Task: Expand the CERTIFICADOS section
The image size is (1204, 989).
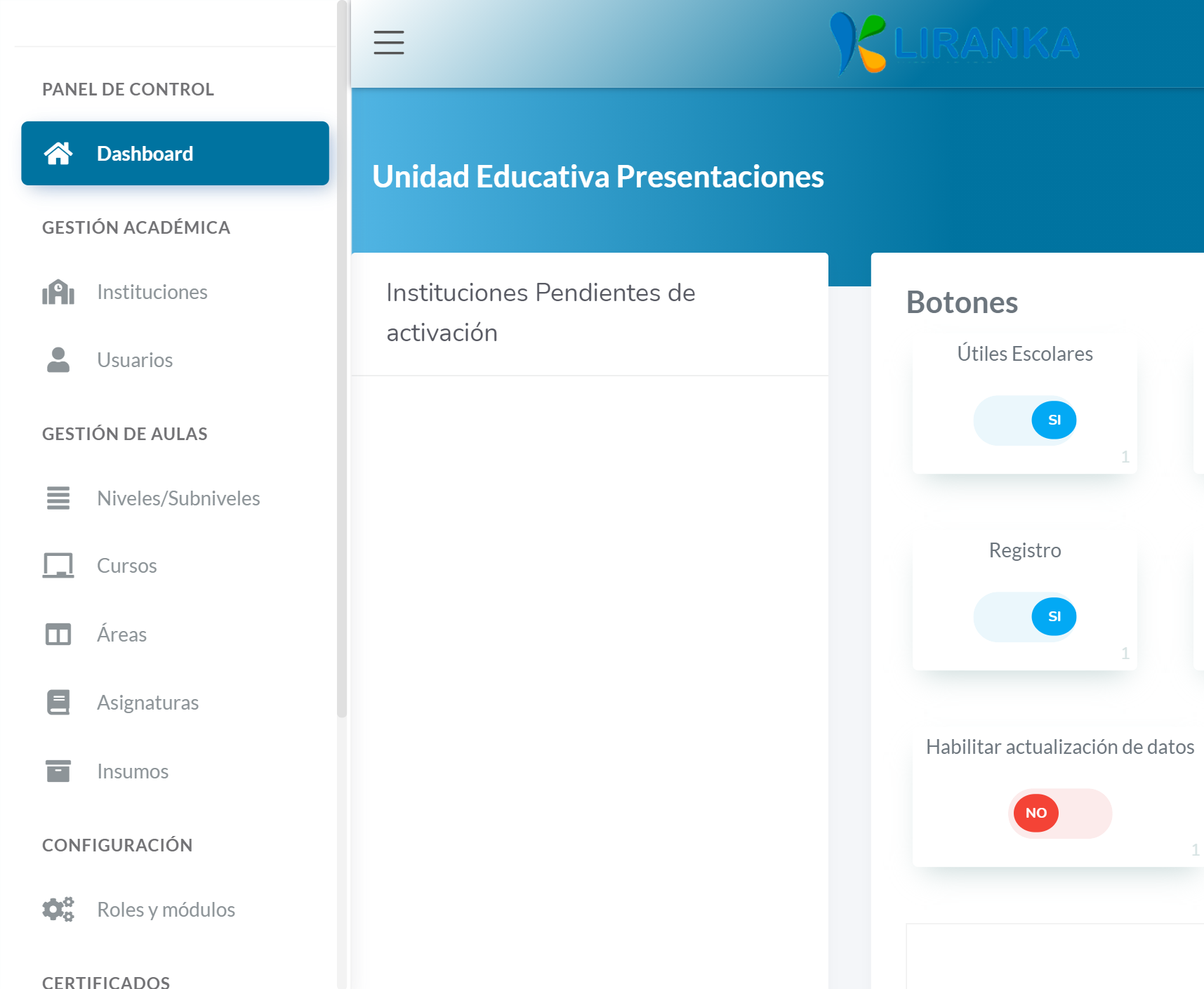Action: [x=106, y=981]
